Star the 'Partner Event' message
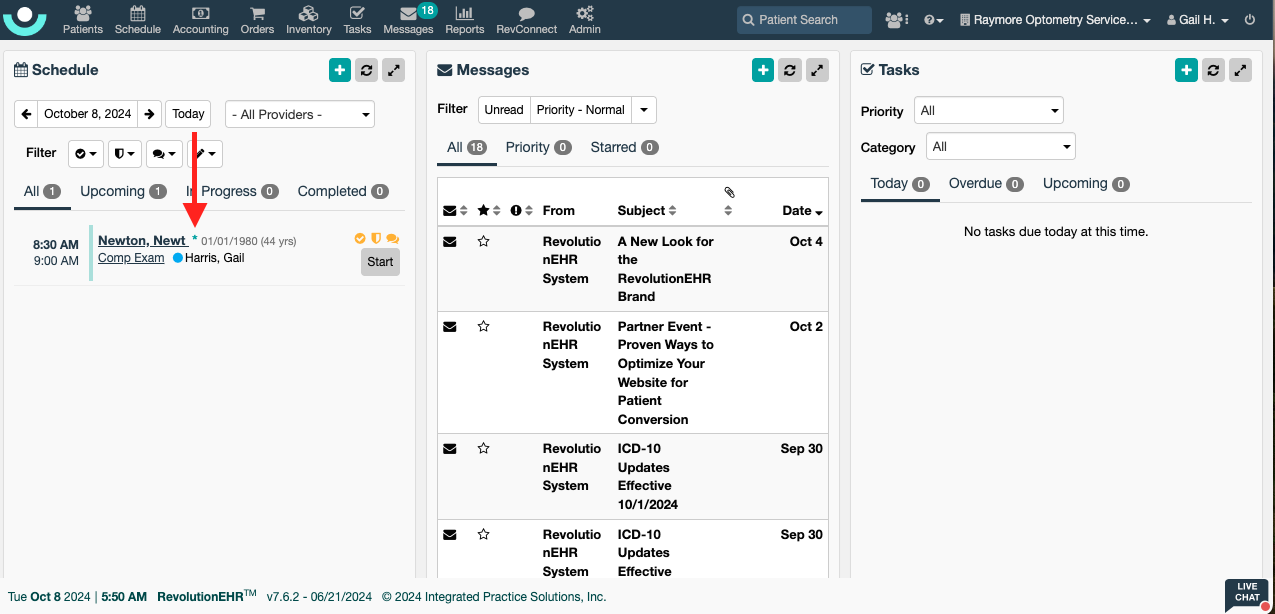Viewport: 1275px width, 614px height. pyautogui.click(x=484, y=326)
